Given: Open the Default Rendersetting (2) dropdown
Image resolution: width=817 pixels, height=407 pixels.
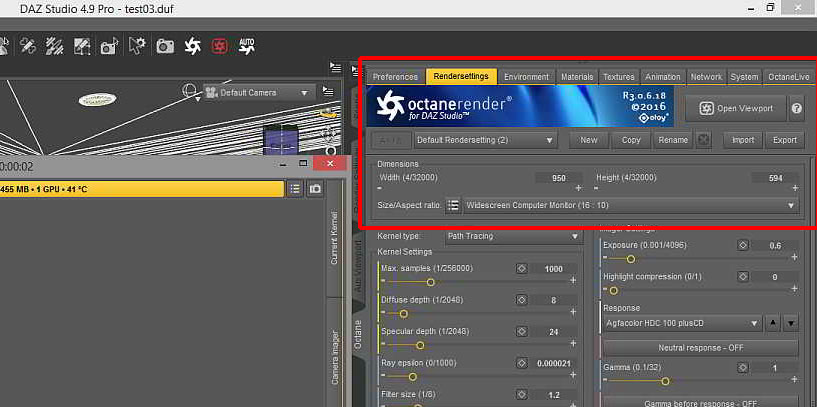Looking at the screenshot, I should (x=485, y=140).
